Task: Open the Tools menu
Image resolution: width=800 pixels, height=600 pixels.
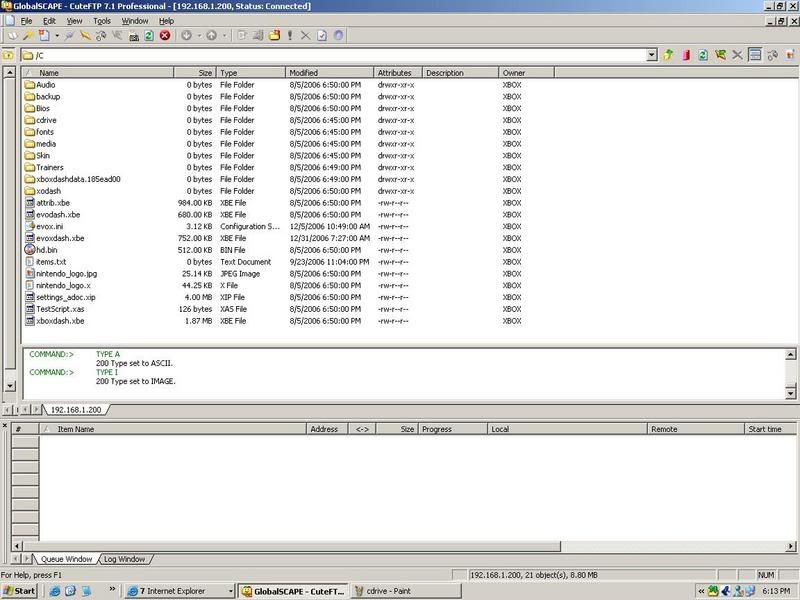Action: point(102,20)
